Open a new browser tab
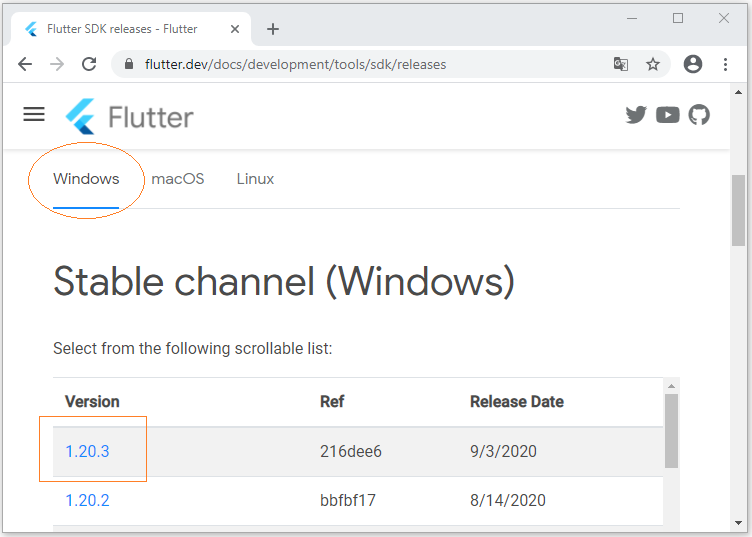 coord(273,29)
